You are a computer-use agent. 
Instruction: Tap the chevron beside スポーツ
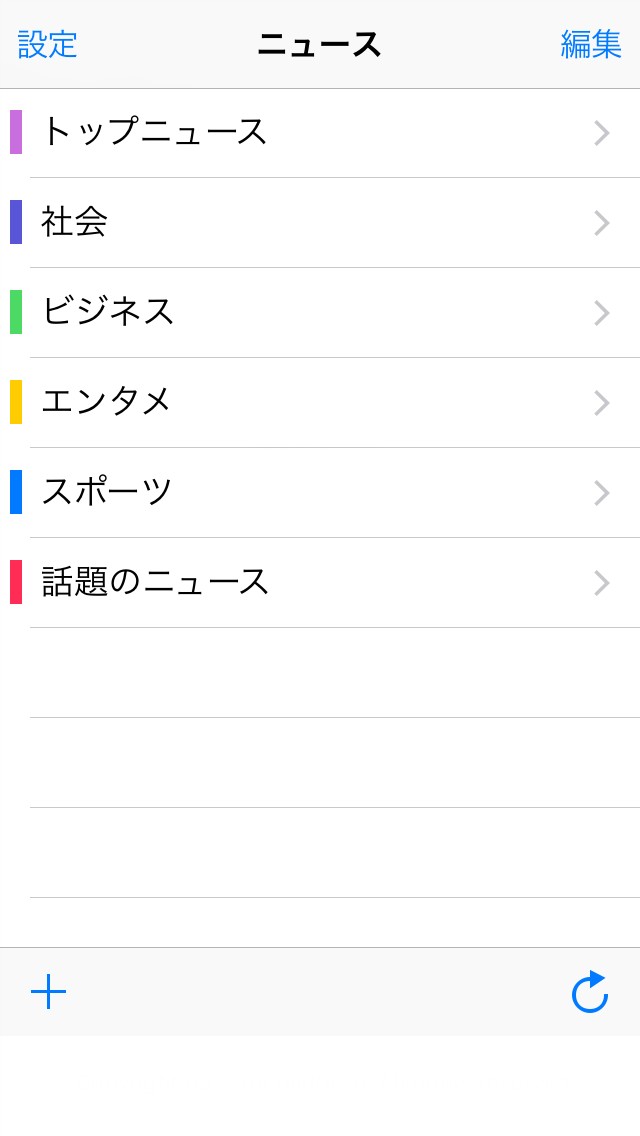click(601, 493)
